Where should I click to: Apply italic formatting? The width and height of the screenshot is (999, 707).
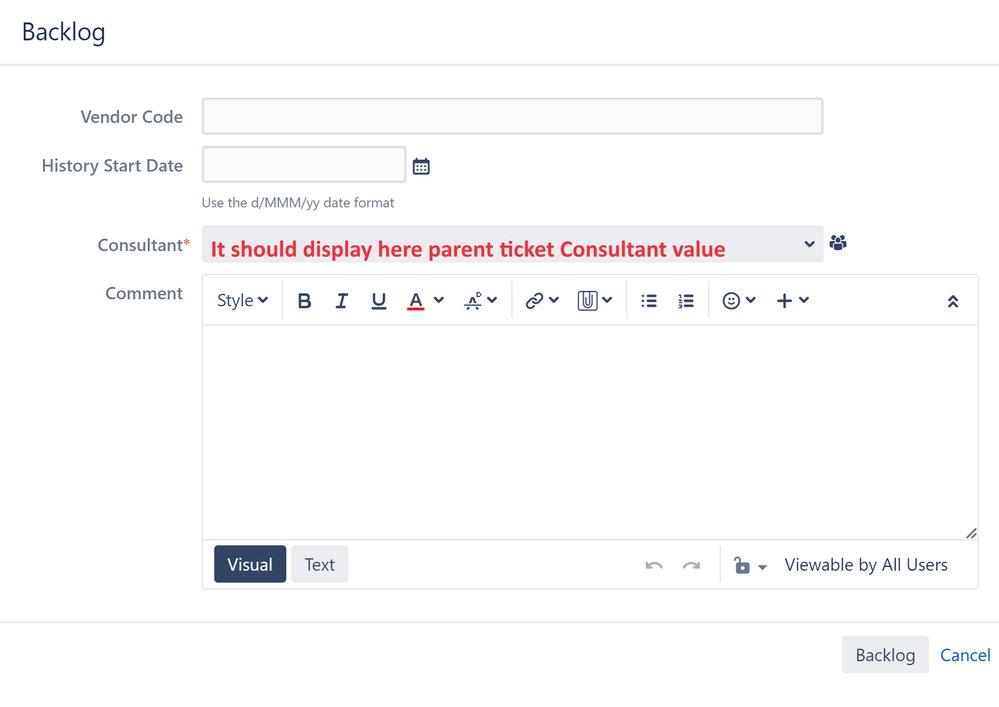tap(341, 300)
